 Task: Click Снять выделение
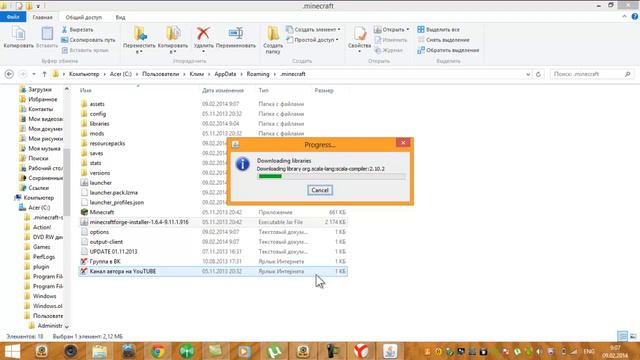coord(443,40)
